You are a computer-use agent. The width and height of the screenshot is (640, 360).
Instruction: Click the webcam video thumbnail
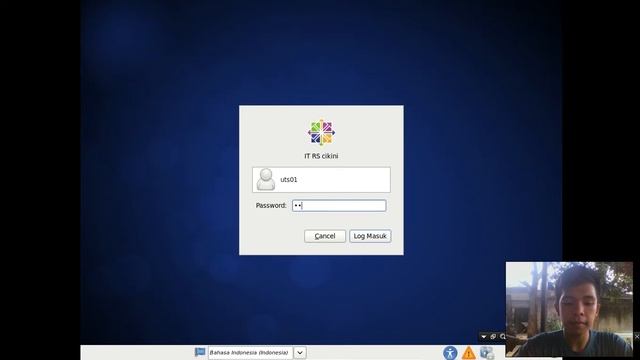point(569,309)
